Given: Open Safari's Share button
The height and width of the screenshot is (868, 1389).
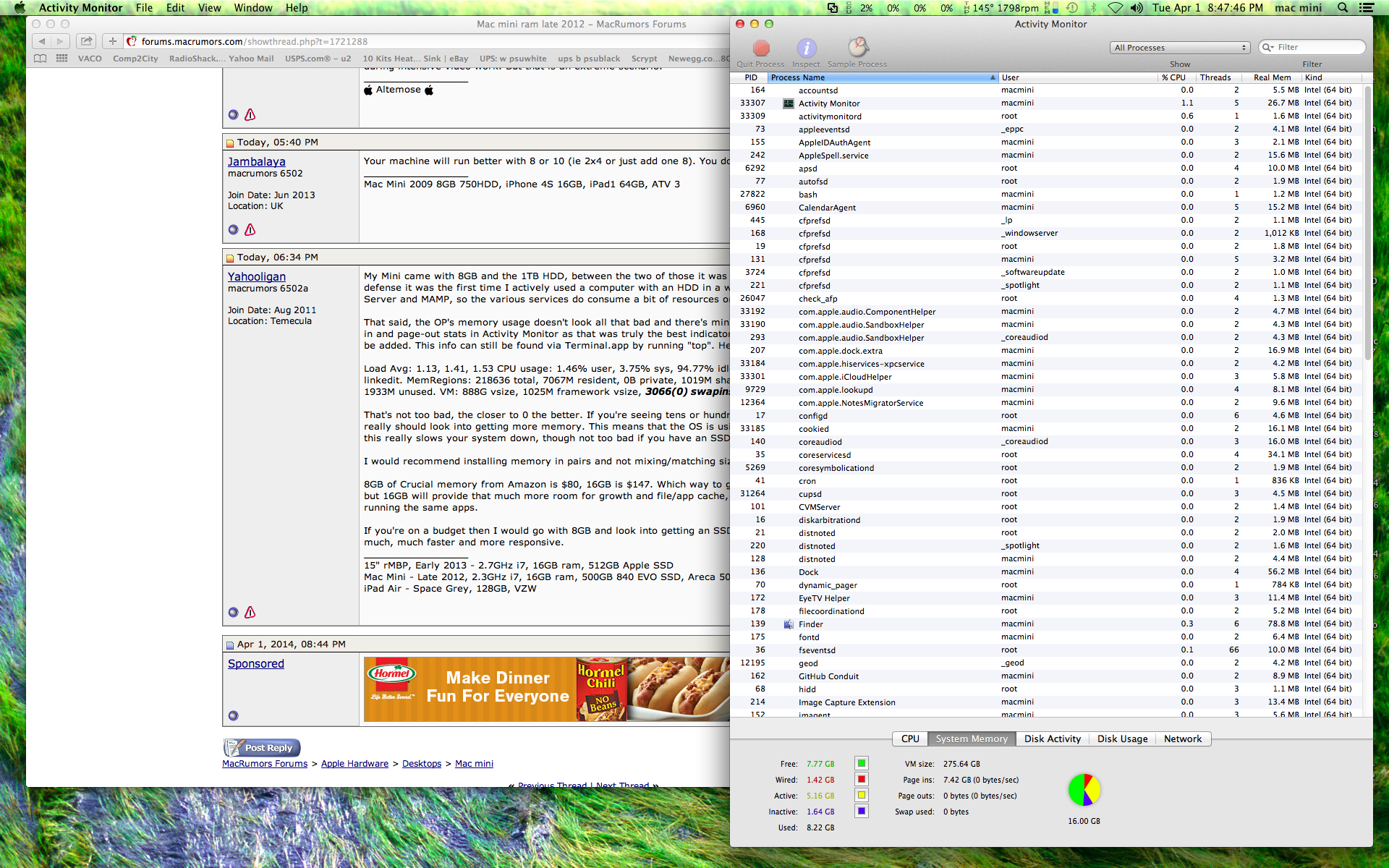Looking at the screenshot, I should (x=87, y=41).
